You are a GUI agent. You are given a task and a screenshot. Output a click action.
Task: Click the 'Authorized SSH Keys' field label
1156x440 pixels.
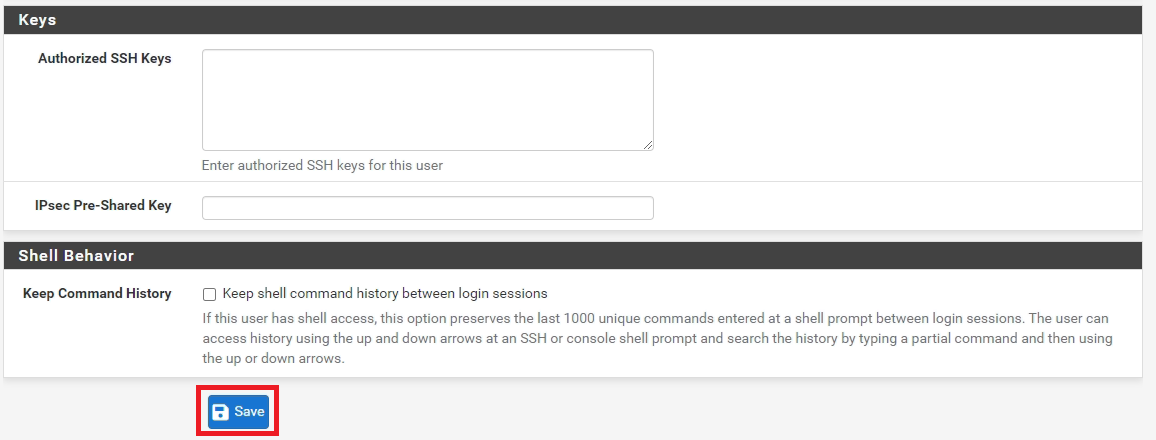coord(105,58)
